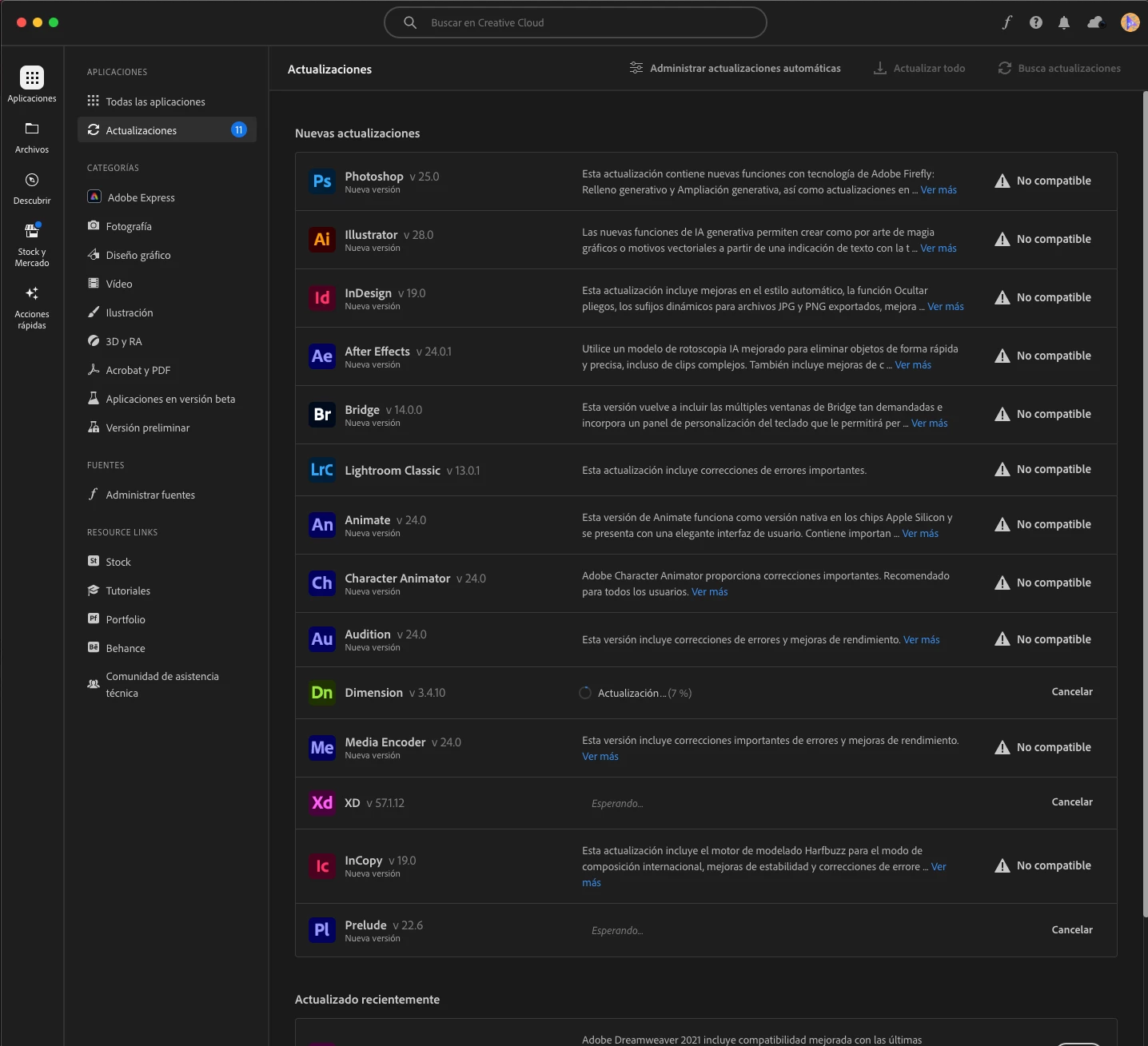The width and height of the screenshot is (1148, 1046).
Task: Click Administrar actualizaciones automáticas
Action: [x=735, y=69]
